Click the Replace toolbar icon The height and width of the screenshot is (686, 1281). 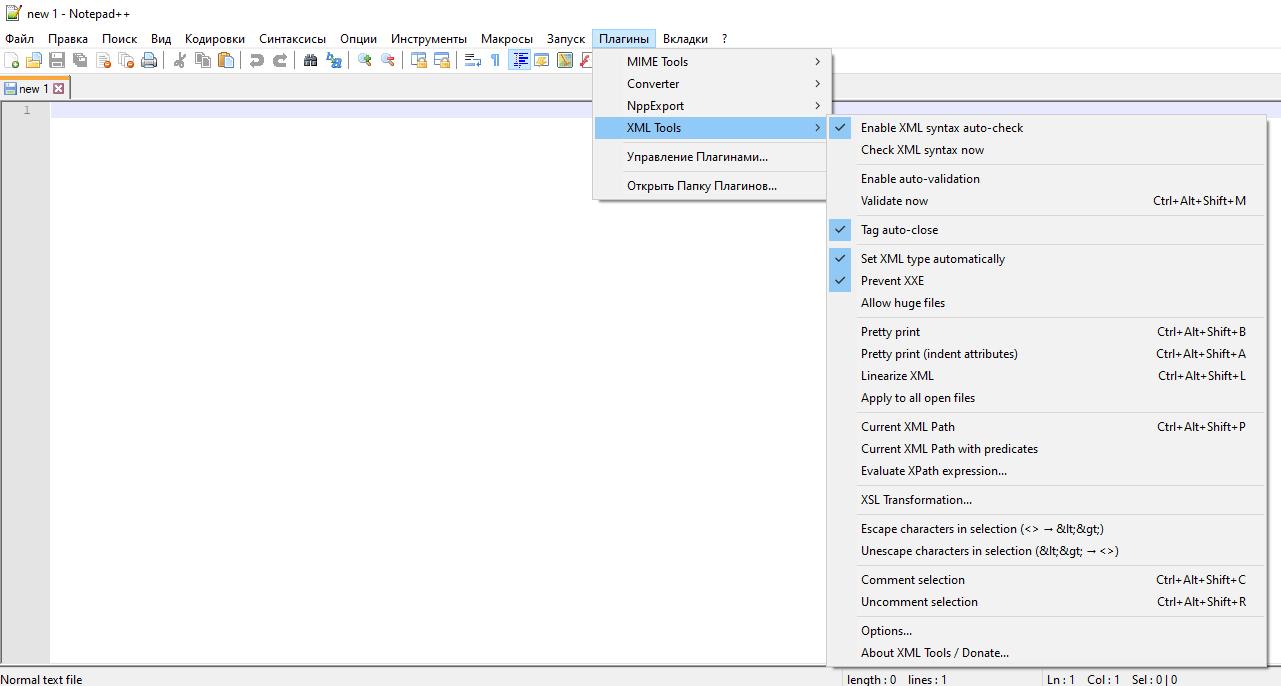[334, 61]
